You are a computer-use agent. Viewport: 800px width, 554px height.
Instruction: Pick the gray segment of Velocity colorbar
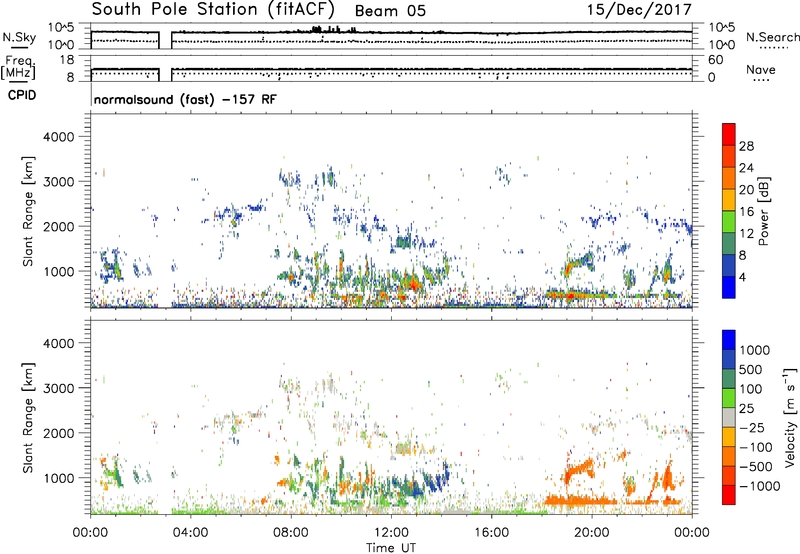729,417
